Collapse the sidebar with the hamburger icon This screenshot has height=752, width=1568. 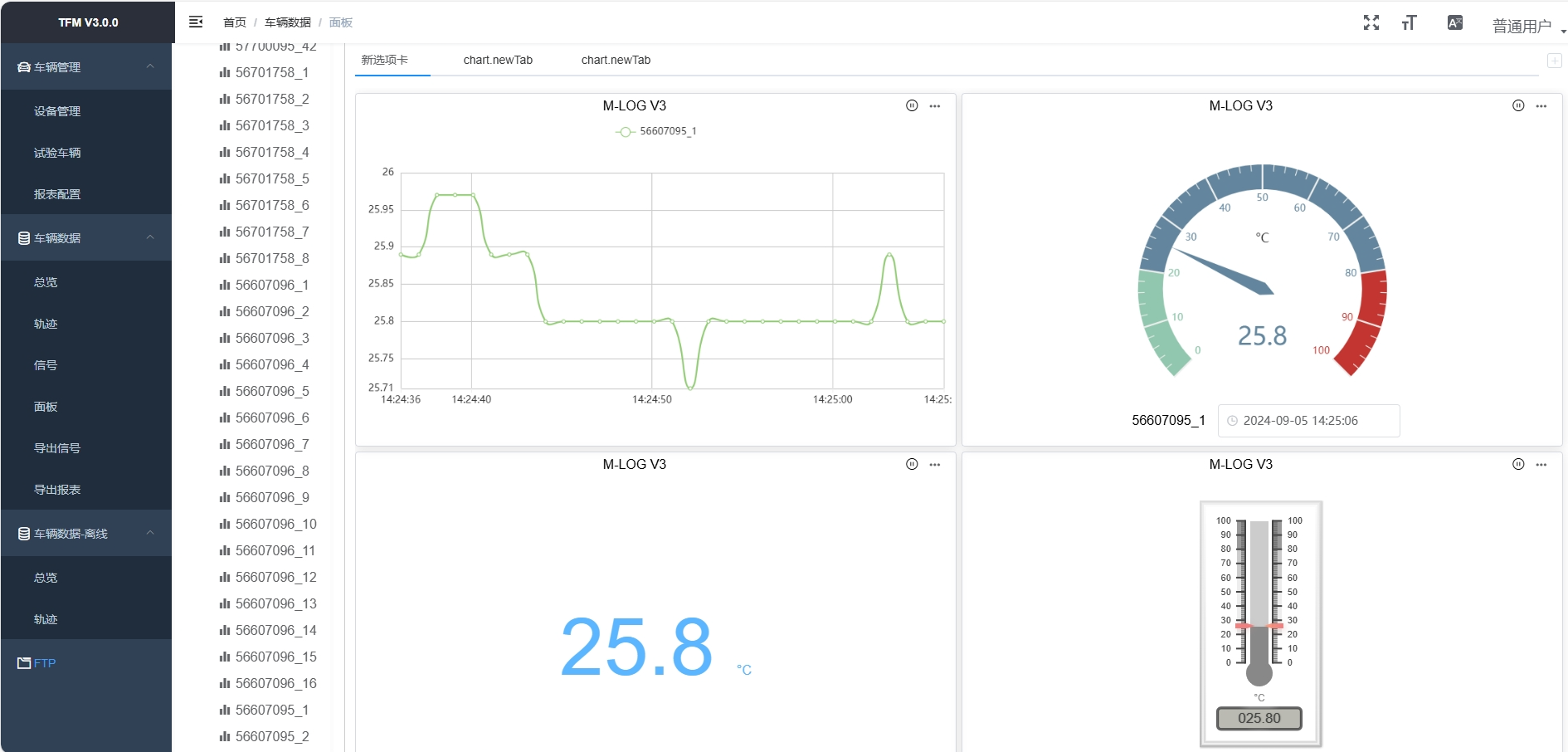coord(196,22)
